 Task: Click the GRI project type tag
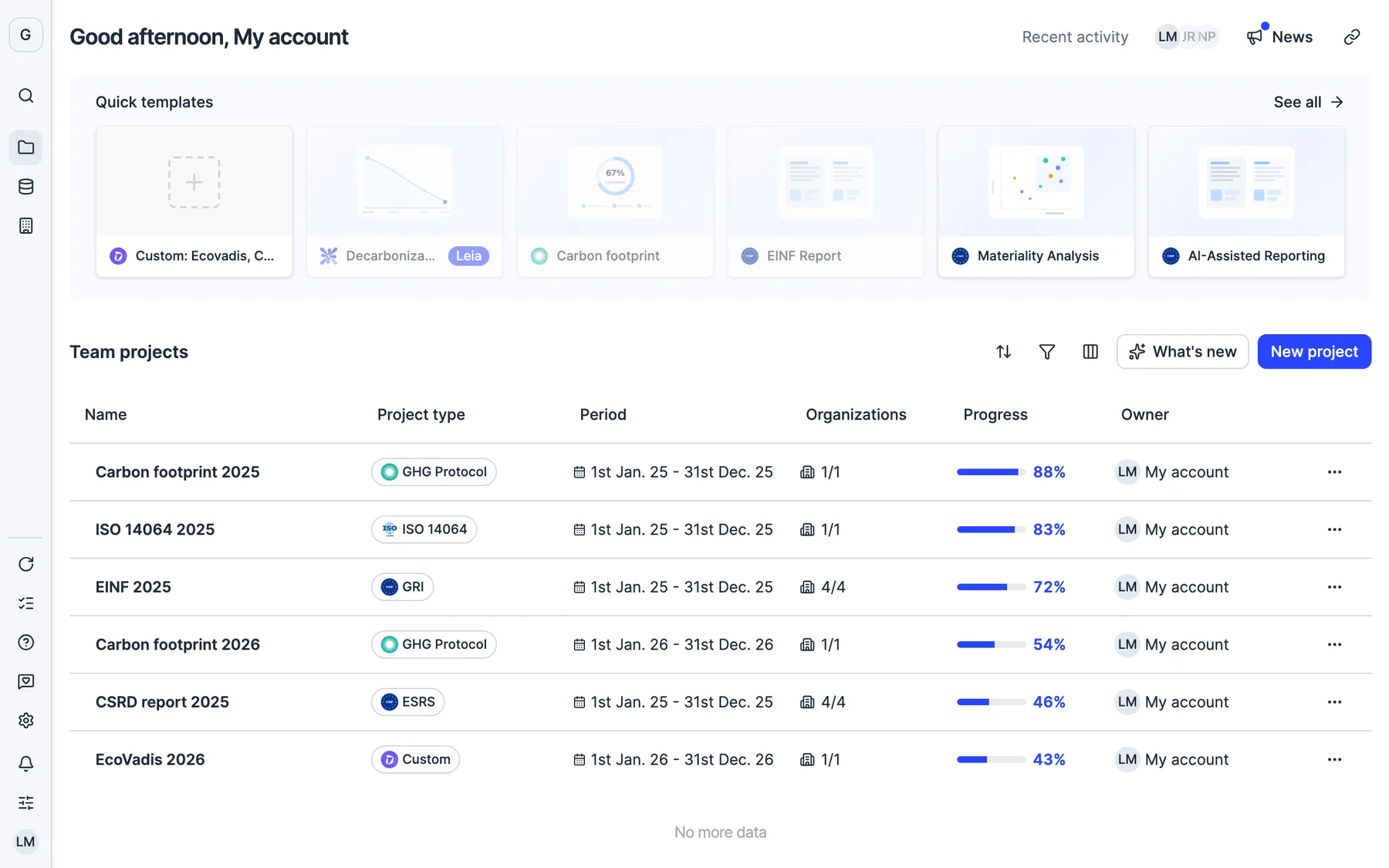point(402,587)
